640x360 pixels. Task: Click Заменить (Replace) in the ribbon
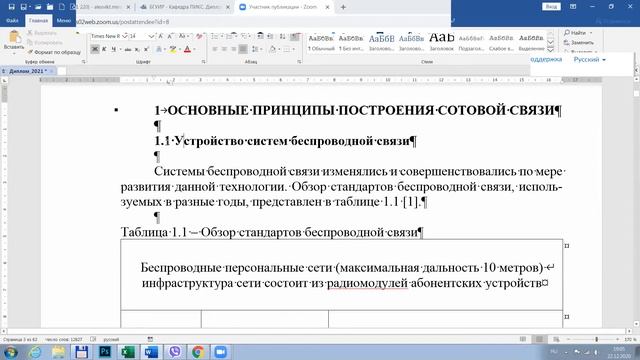click(579, 42)
